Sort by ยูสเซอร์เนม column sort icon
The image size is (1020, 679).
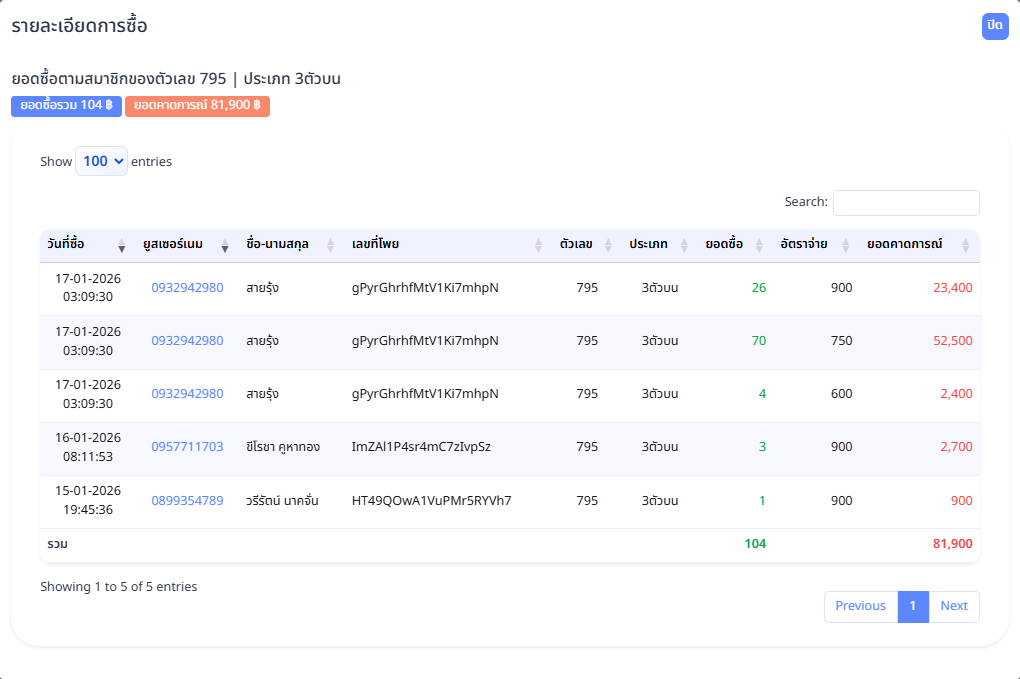click(225, 245)
